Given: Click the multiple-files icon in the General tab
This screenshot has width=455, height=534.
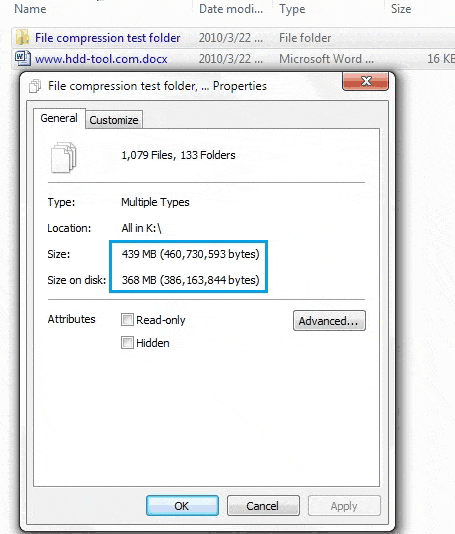Looking at the screenshot, I should 64,157.
